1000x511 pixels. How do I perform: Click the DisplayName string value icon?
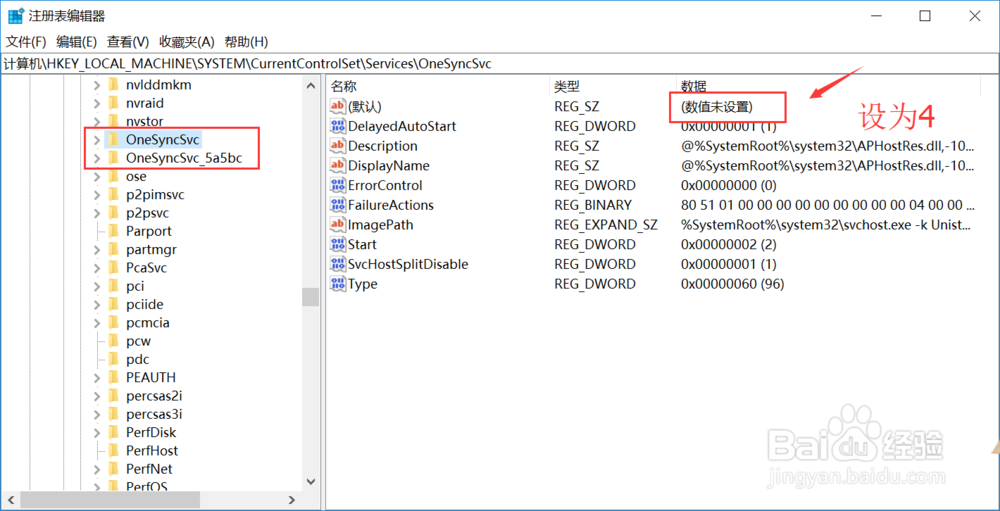coord(337,166)
